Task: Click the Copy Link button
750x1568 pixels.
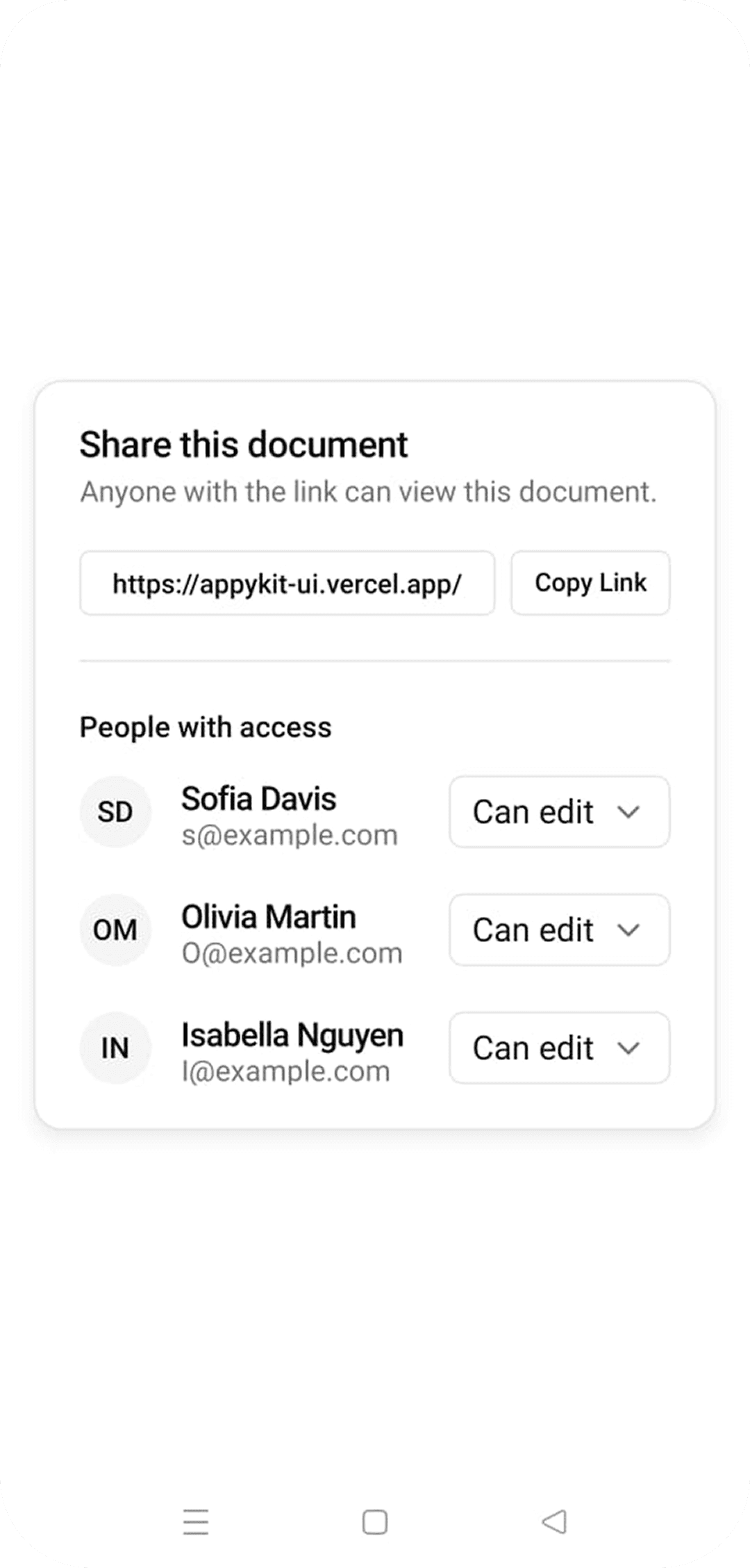Action: click(591, 583)
